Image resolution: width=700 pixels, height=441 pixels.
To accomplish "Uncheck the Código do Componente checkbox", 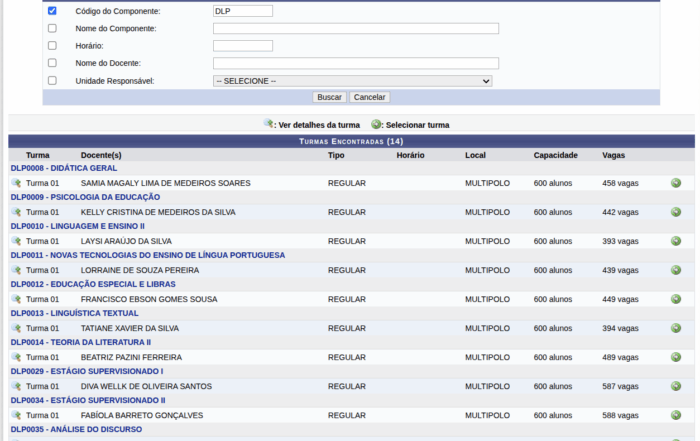I will coord(52,11).
